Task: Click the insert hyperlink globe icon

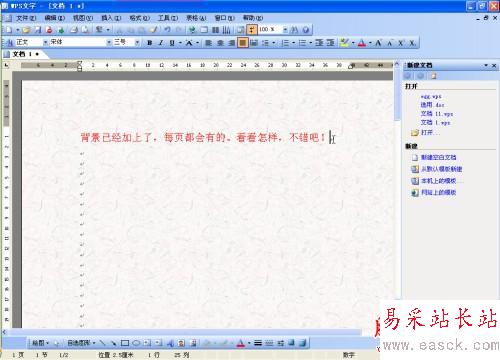Action: tap(192, 30)
